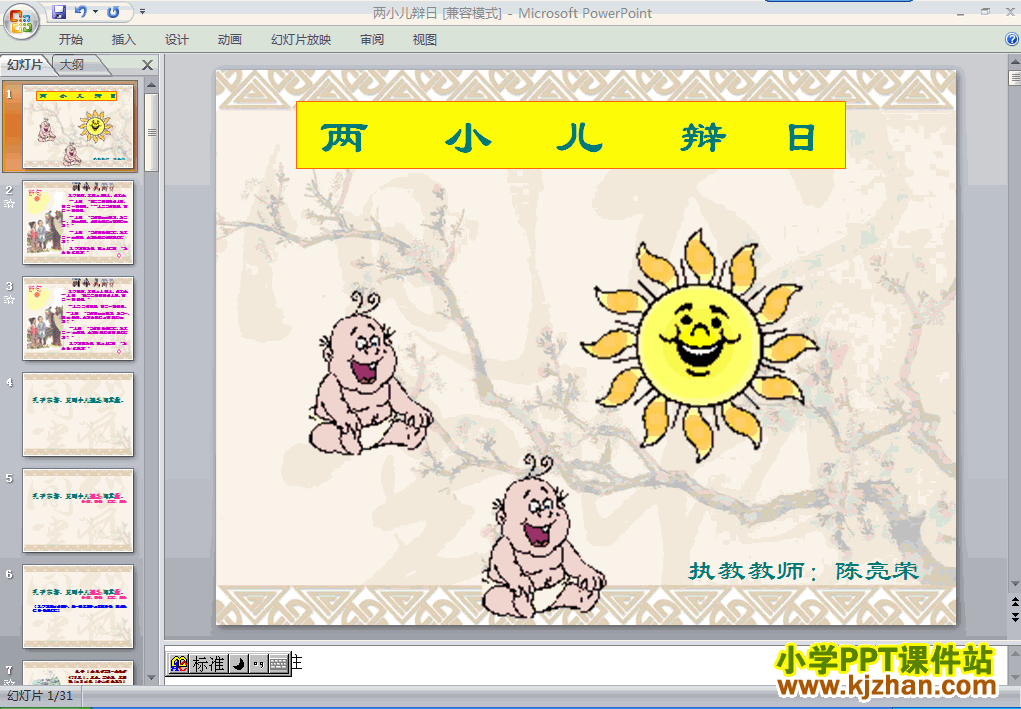
Task: Click main slide area scroll down arrow
Action: click(1014, 583)
